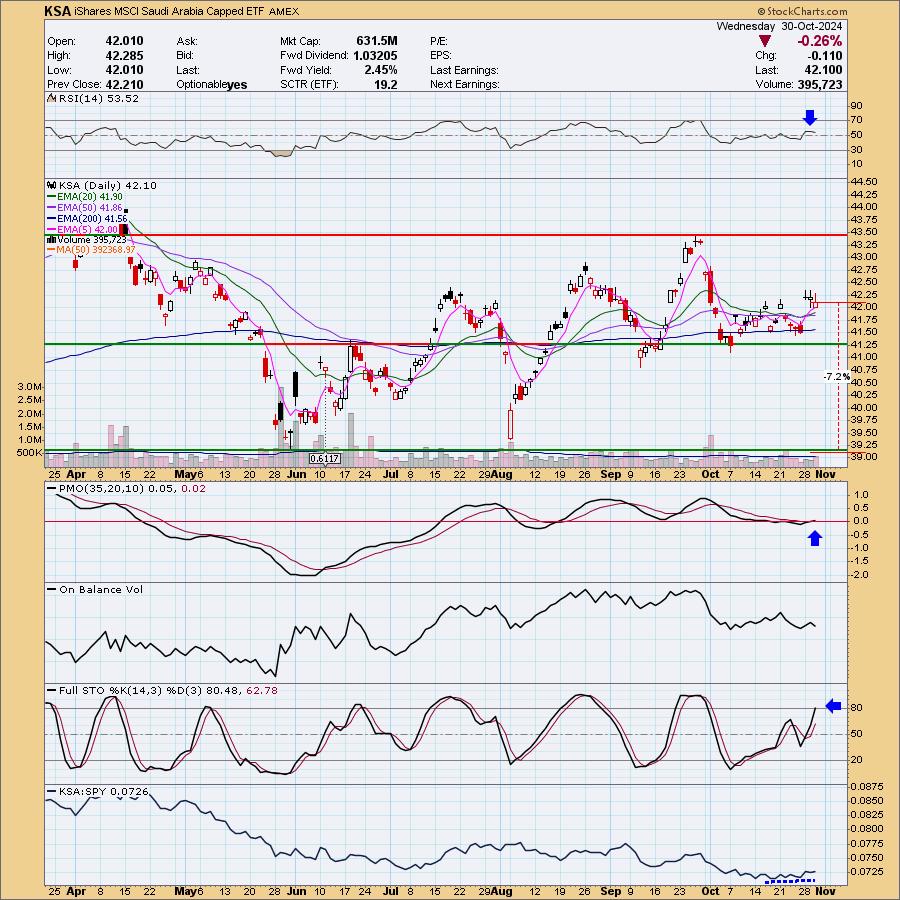Click the 0.6117 value box on the date axis

click(x=324, y=459)
